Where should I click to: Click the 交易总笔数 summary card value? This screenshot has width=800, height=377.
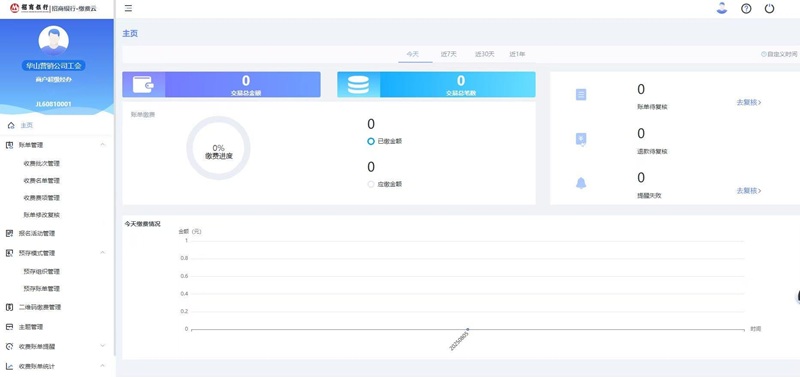click(x=461, y=81)
